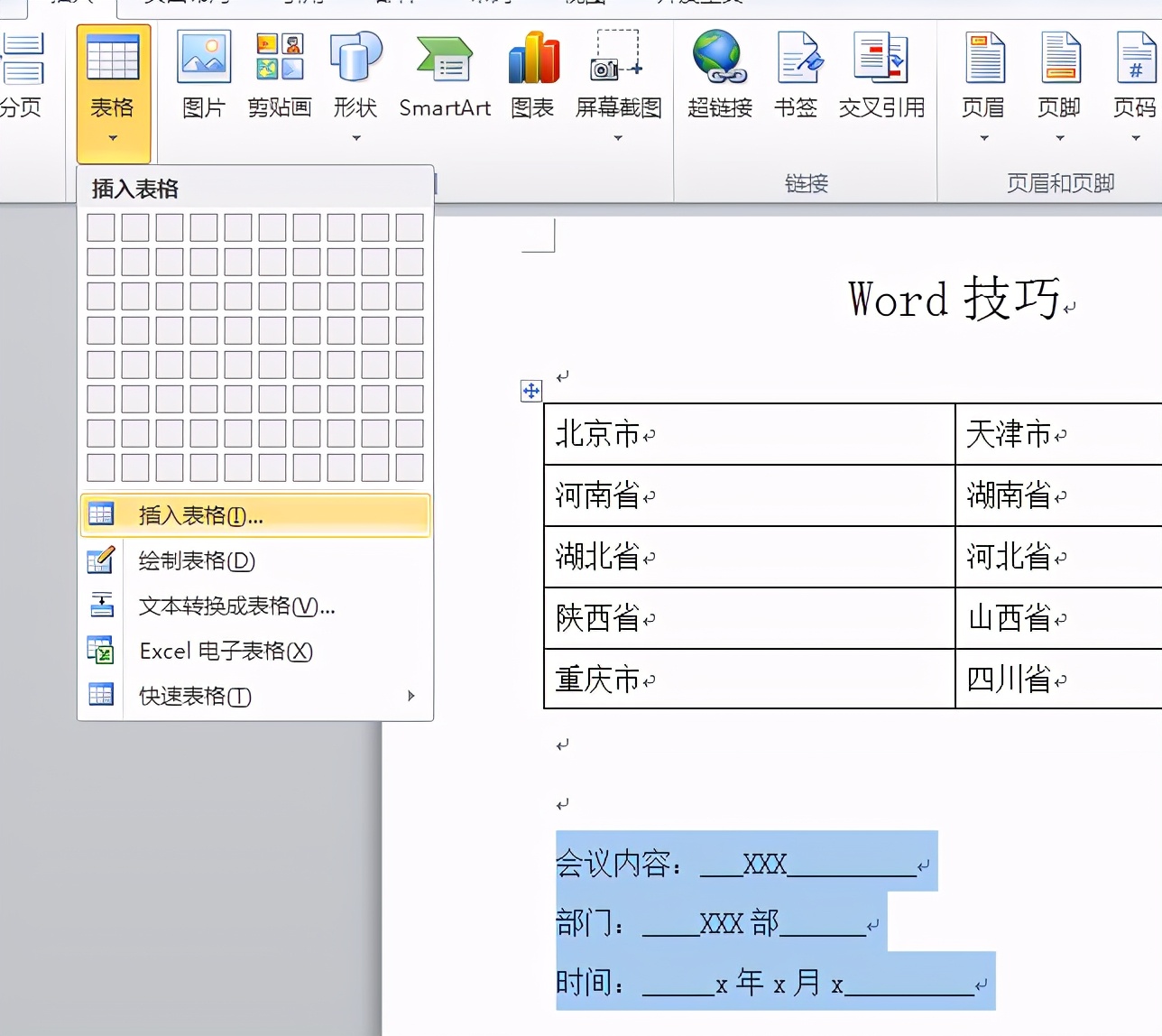Screen dimensions: 1162x1036
Task: Choose Convert Text to Table (文本转换成表格)
Action: [x=255, y=606]
